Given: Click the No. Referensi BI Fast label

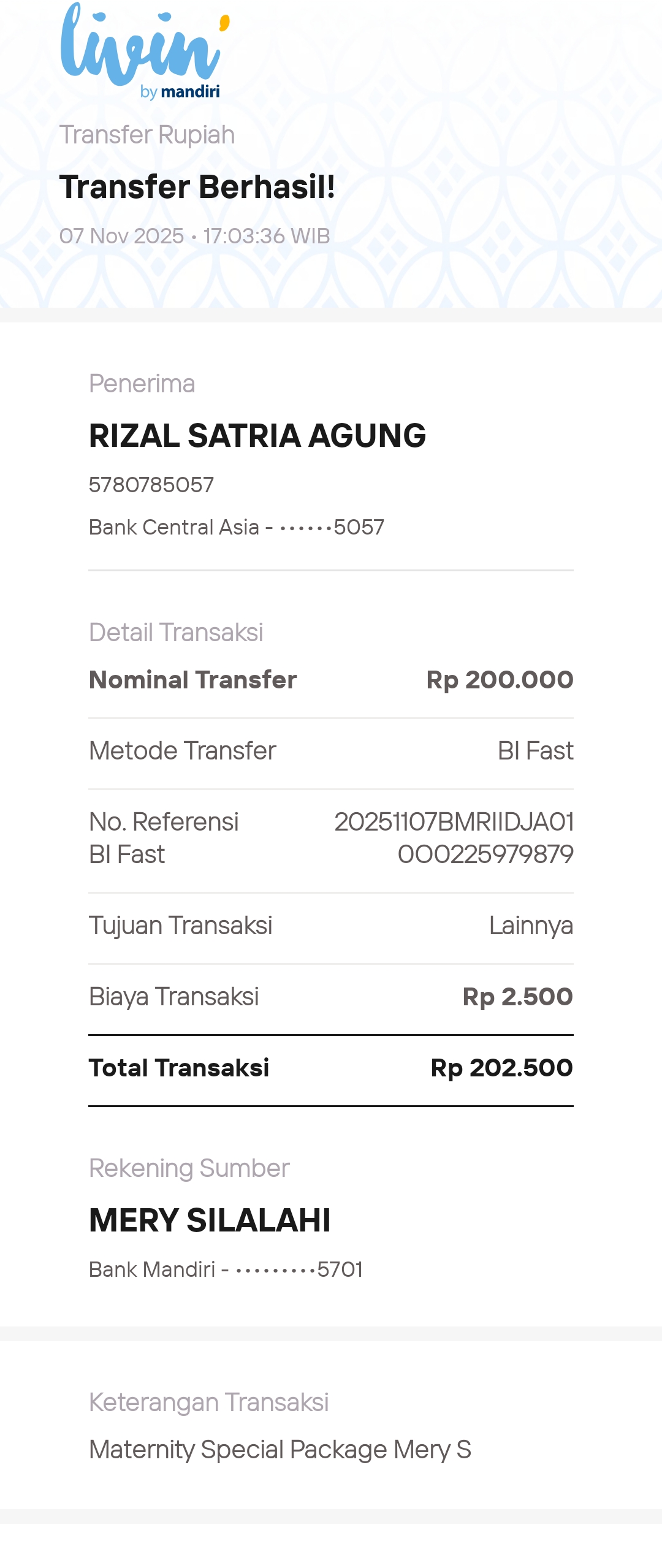Looking at the screenshot, I should [x=164, y=838].
